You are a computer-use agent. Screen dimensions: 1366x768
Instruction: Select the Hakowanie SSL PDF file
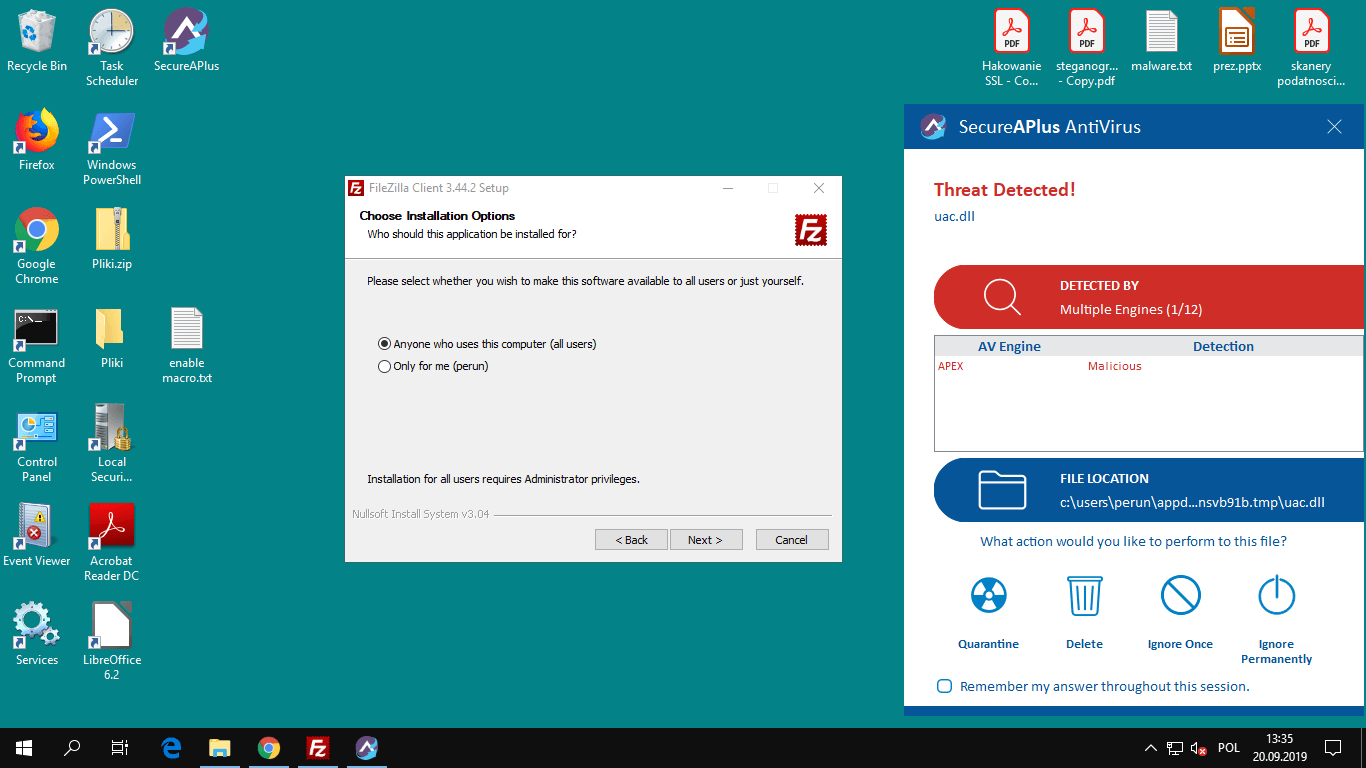1012,48
